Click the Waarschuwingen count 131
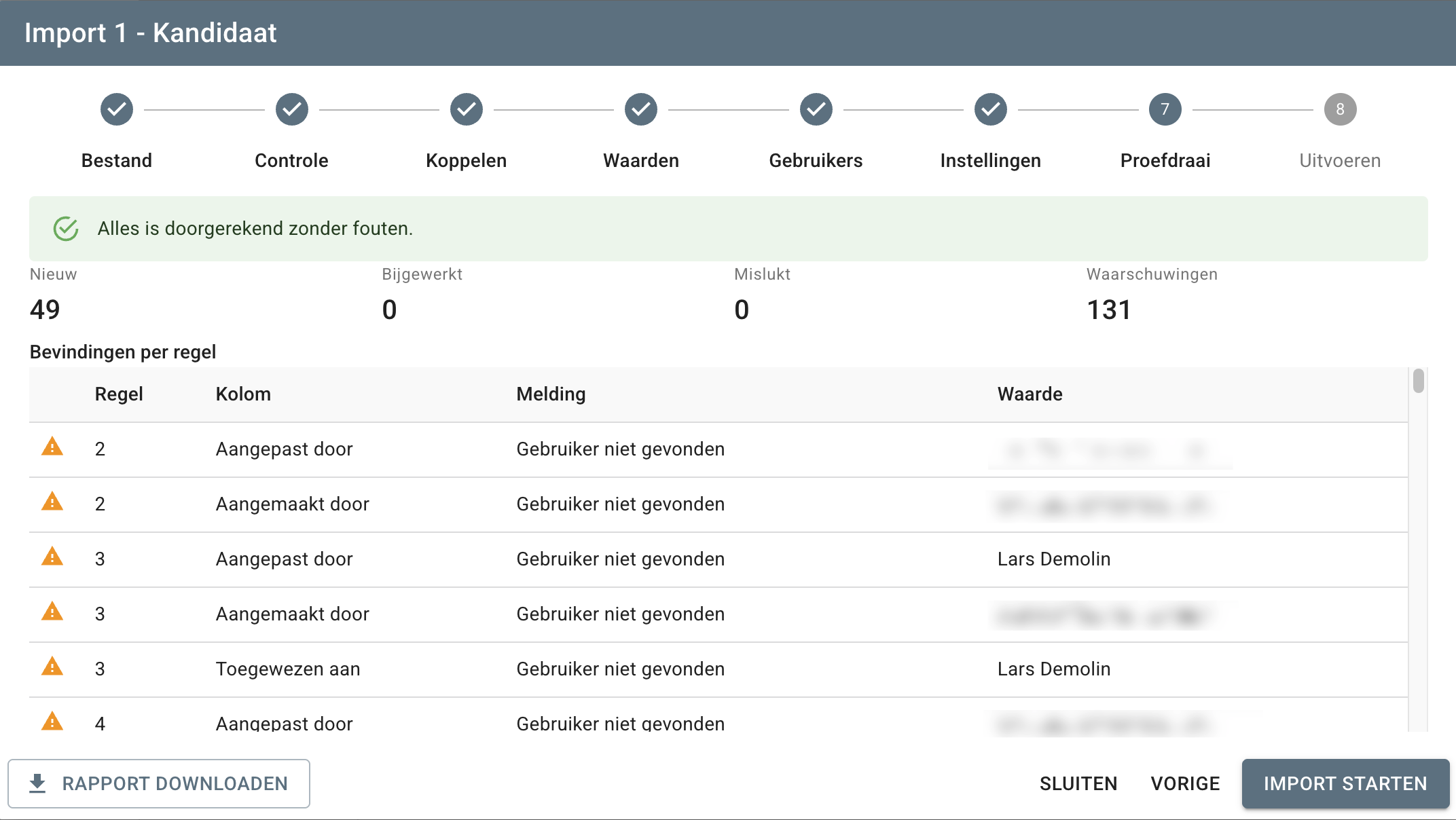Image resolution: width=1456 pixels, height=820 pixels. point(1109,310)
